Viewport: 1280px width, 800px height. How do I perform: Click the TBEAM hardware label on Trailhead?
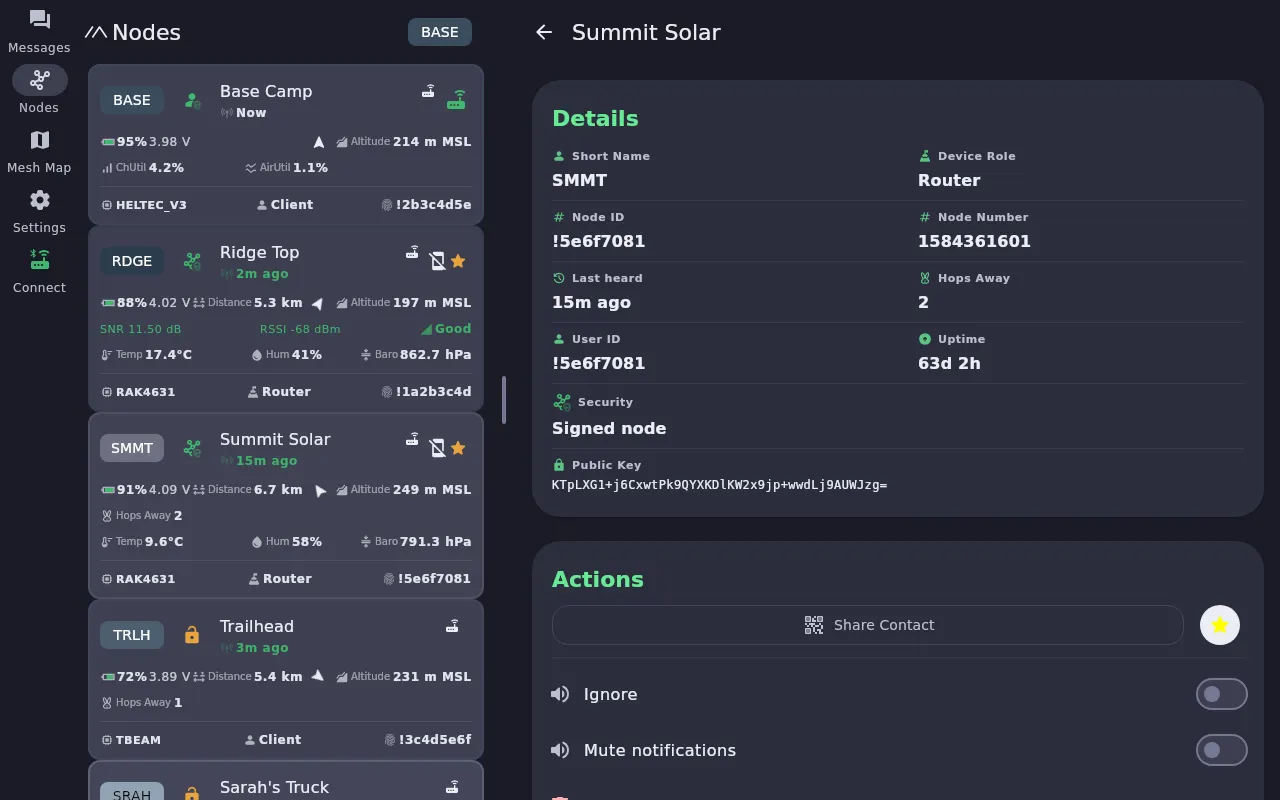(x=138, y=740)
